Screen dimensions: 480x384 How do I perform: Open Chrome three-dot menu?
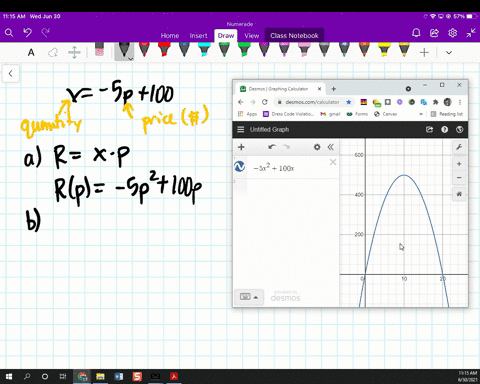[x=460, y=102]
